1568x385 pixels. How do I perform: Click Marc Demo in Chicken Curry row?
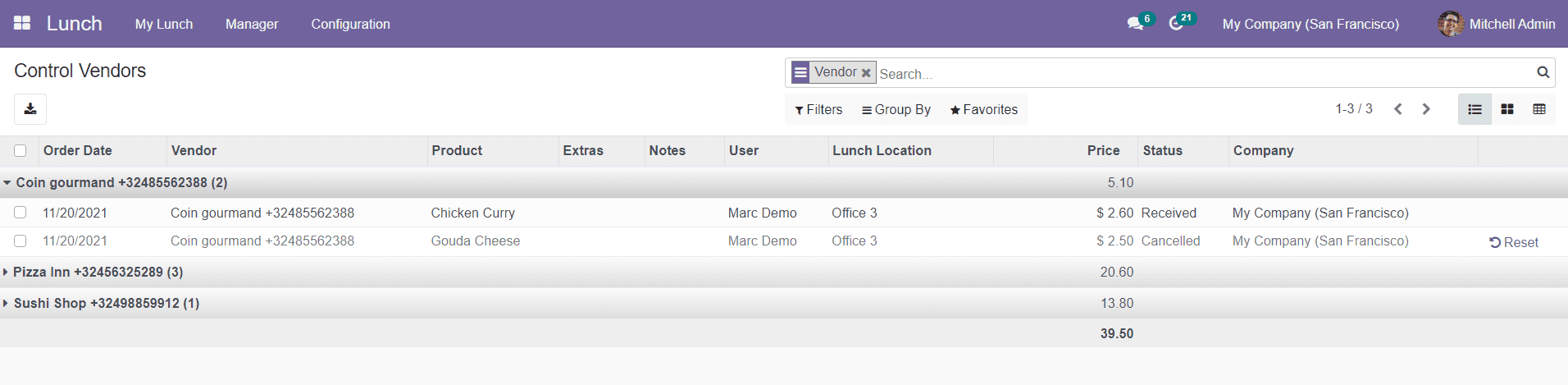[762, 213]
